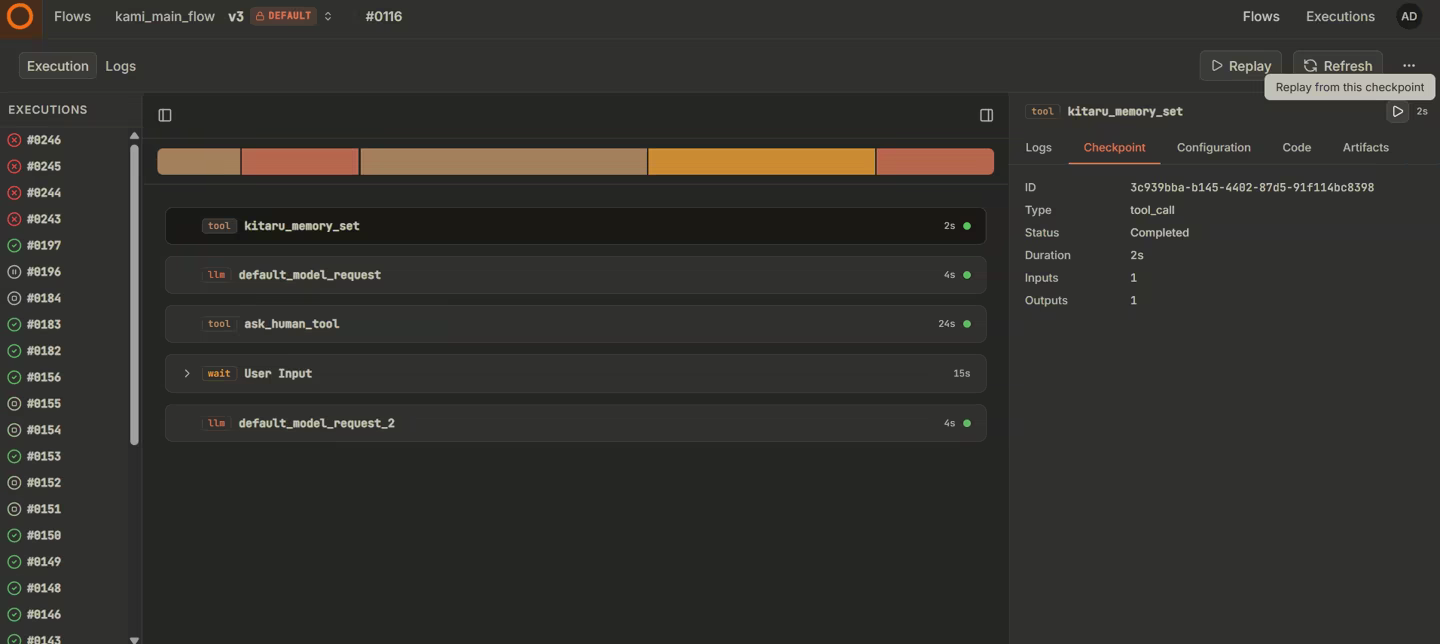Open the three-dot more options menu

tap(1409, 66)
